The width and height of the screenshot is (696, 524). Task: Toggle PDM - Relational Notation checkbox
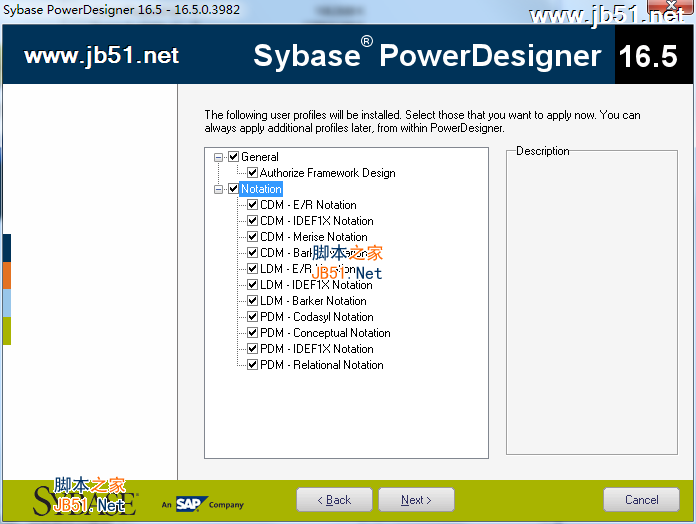[252, 364]
